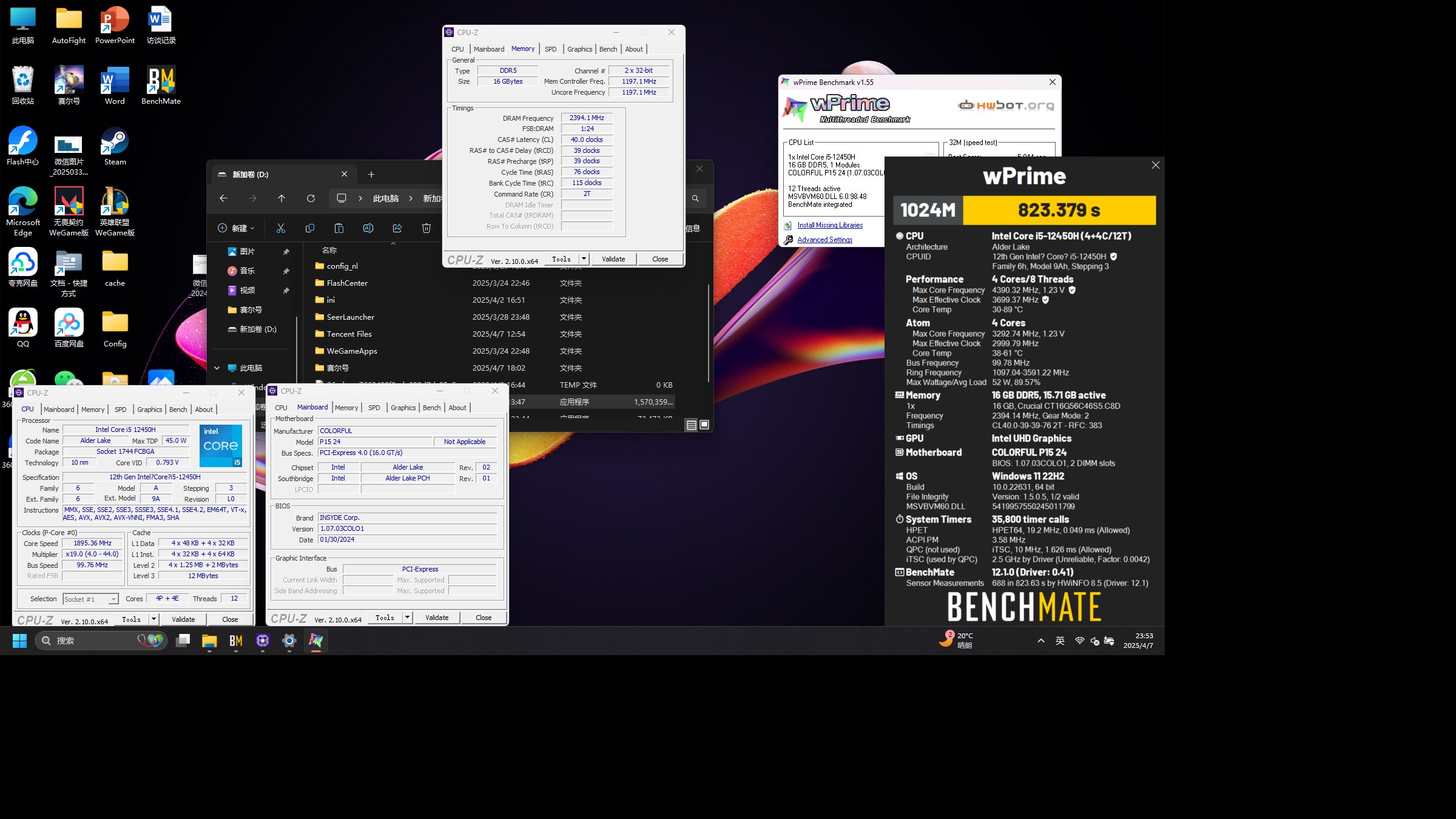Switch Explorer to details view icon
Image resolution: width=1456 pixels, height=819 pixels.
691,425
